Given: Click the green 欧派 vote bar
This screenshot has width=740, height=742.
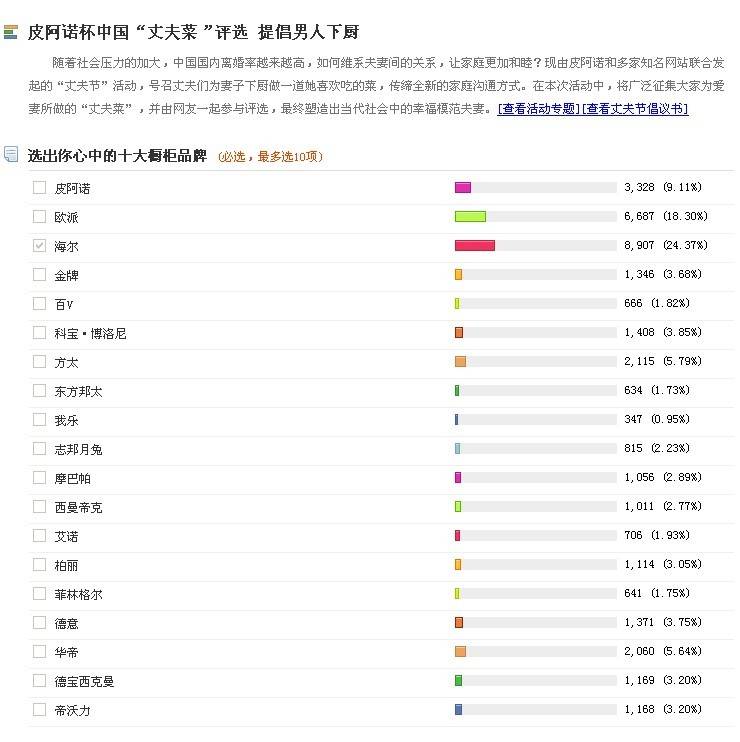Looking at the screenshot, I should click(470, 216).
